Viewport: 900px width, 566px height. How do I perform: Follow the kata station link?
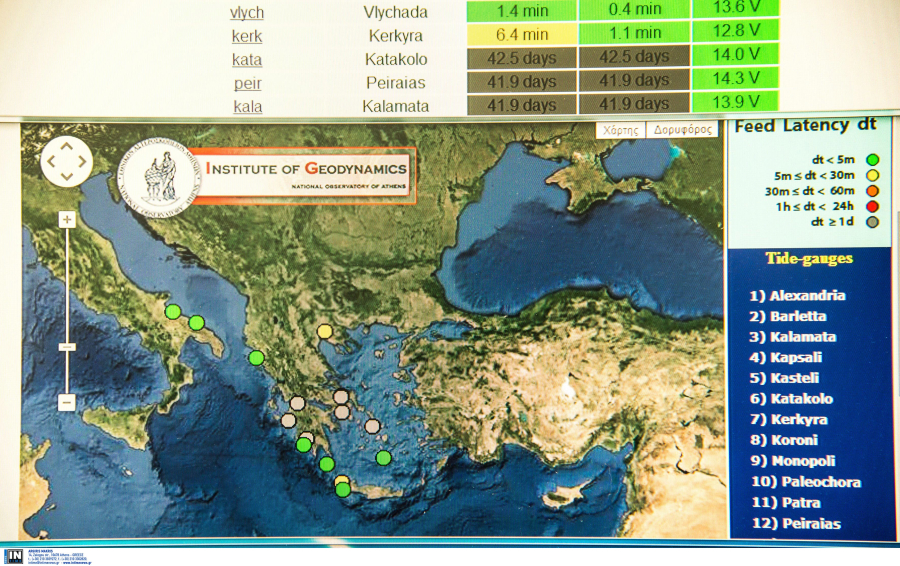pyautogui.click(x=247, y=59)
